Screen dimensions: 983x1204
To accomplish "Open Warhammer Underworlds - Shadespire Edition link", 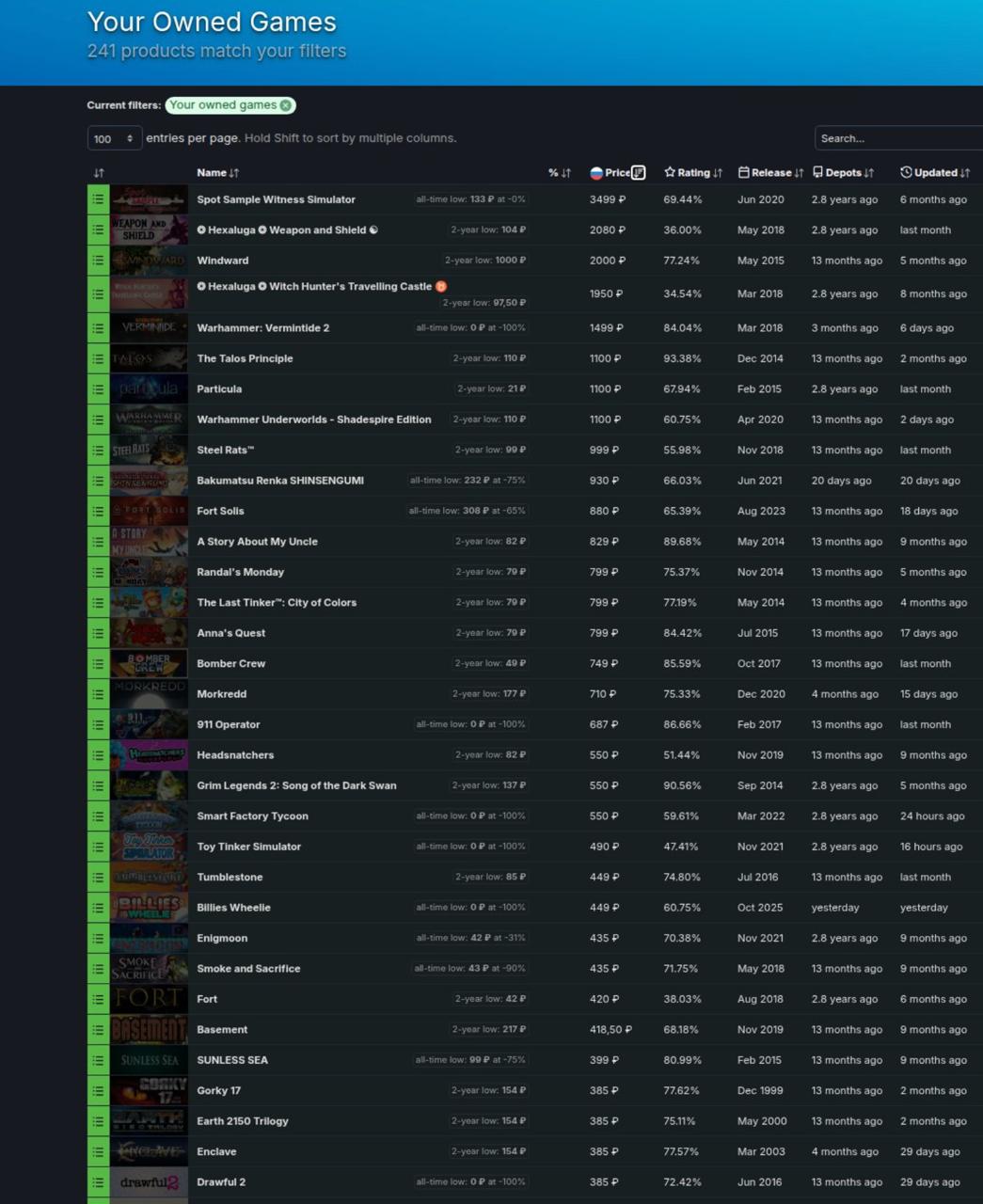I will [x=314, y=420].
